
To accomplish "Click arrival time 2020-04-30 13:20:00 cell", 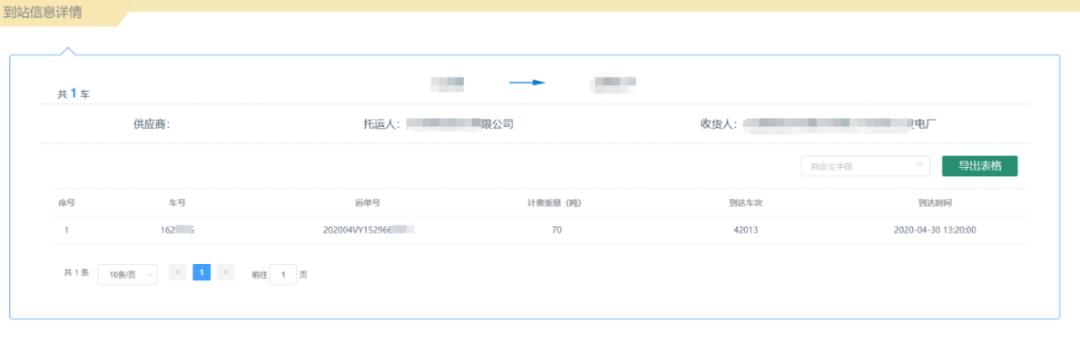I will coord(935,230).
